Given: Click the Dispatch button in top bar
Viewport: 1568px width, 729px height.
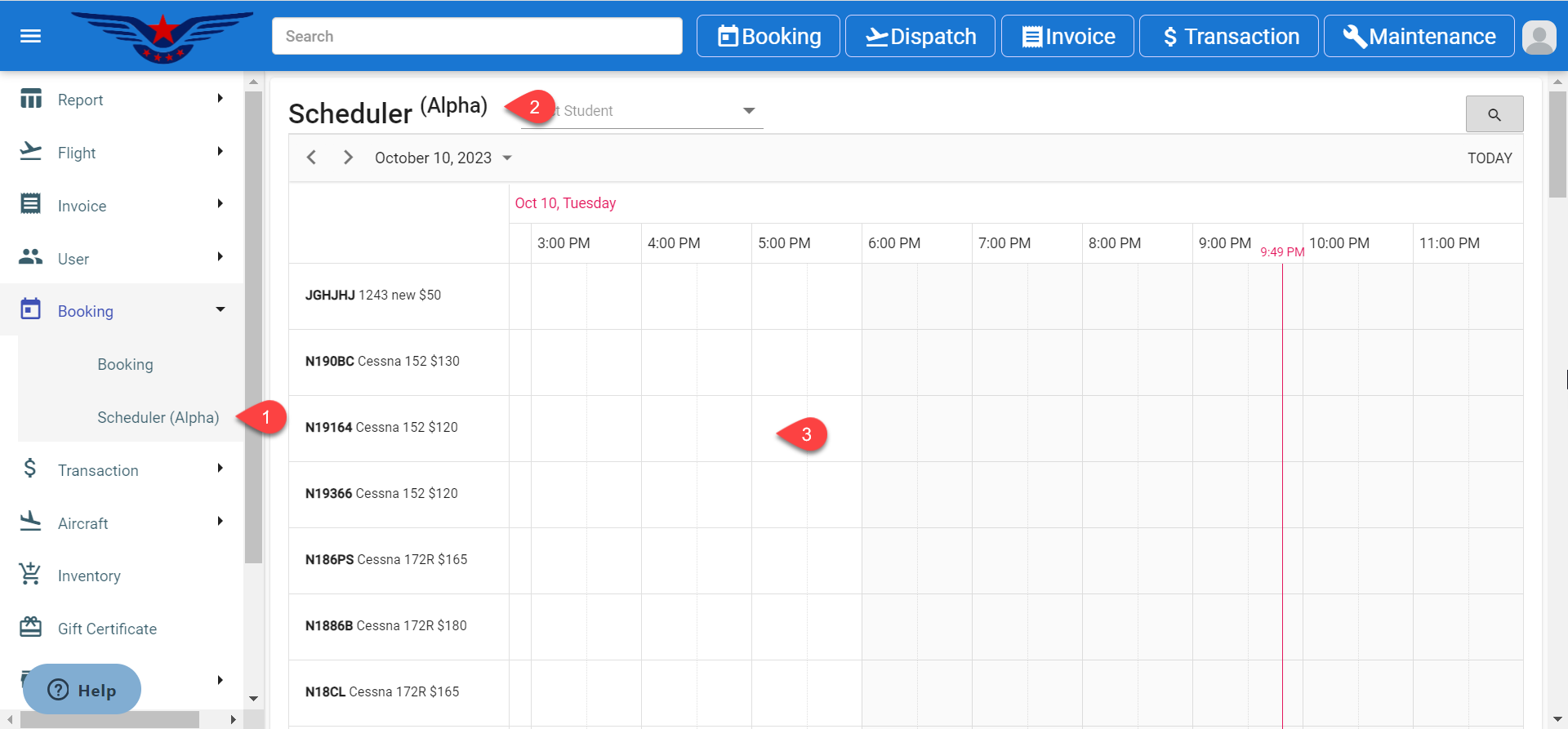Looking at the screenshot, I should 920,37.
